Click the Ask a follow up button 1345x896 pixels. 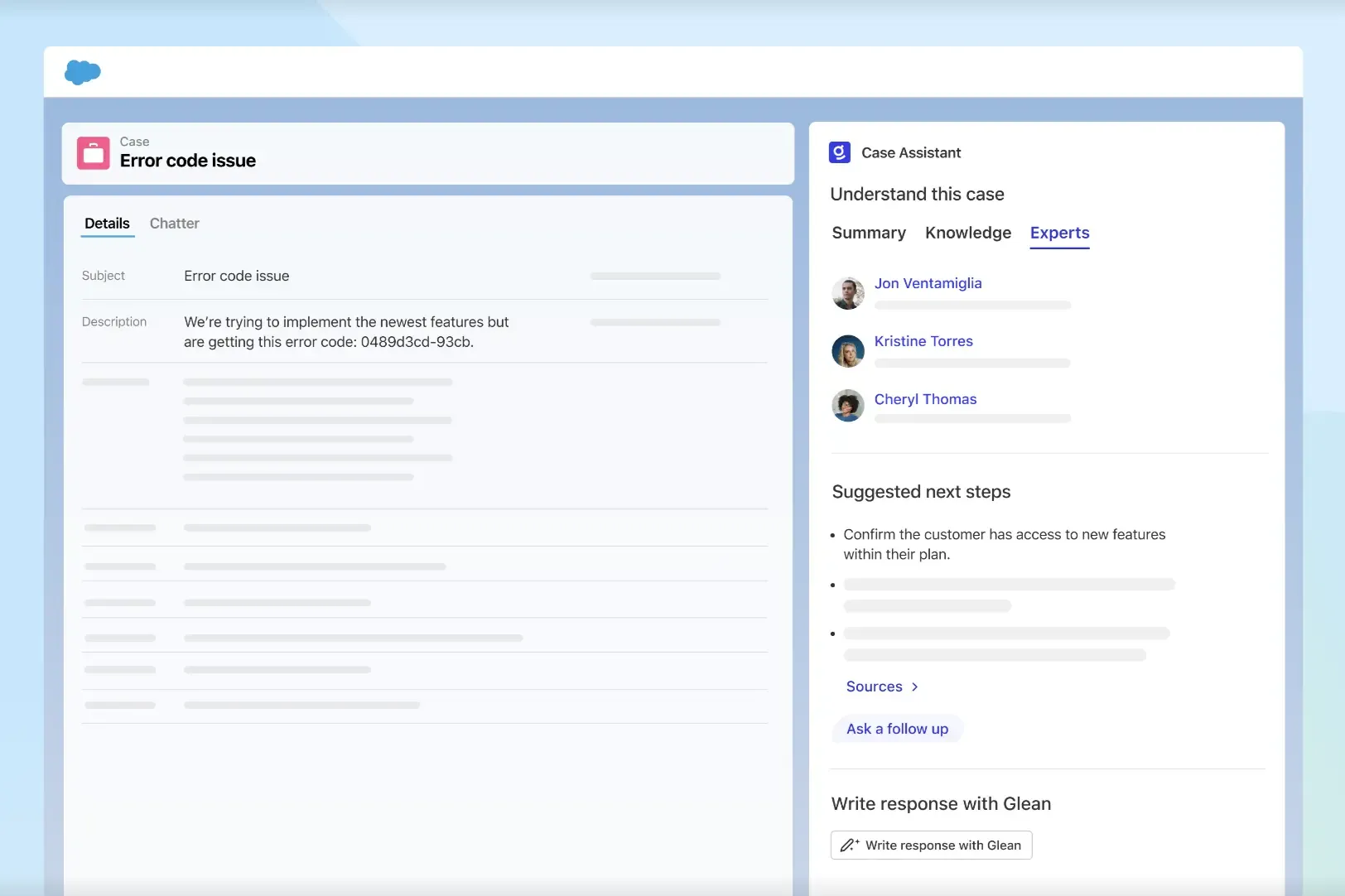pyautogui.click(x=898, y=729)
